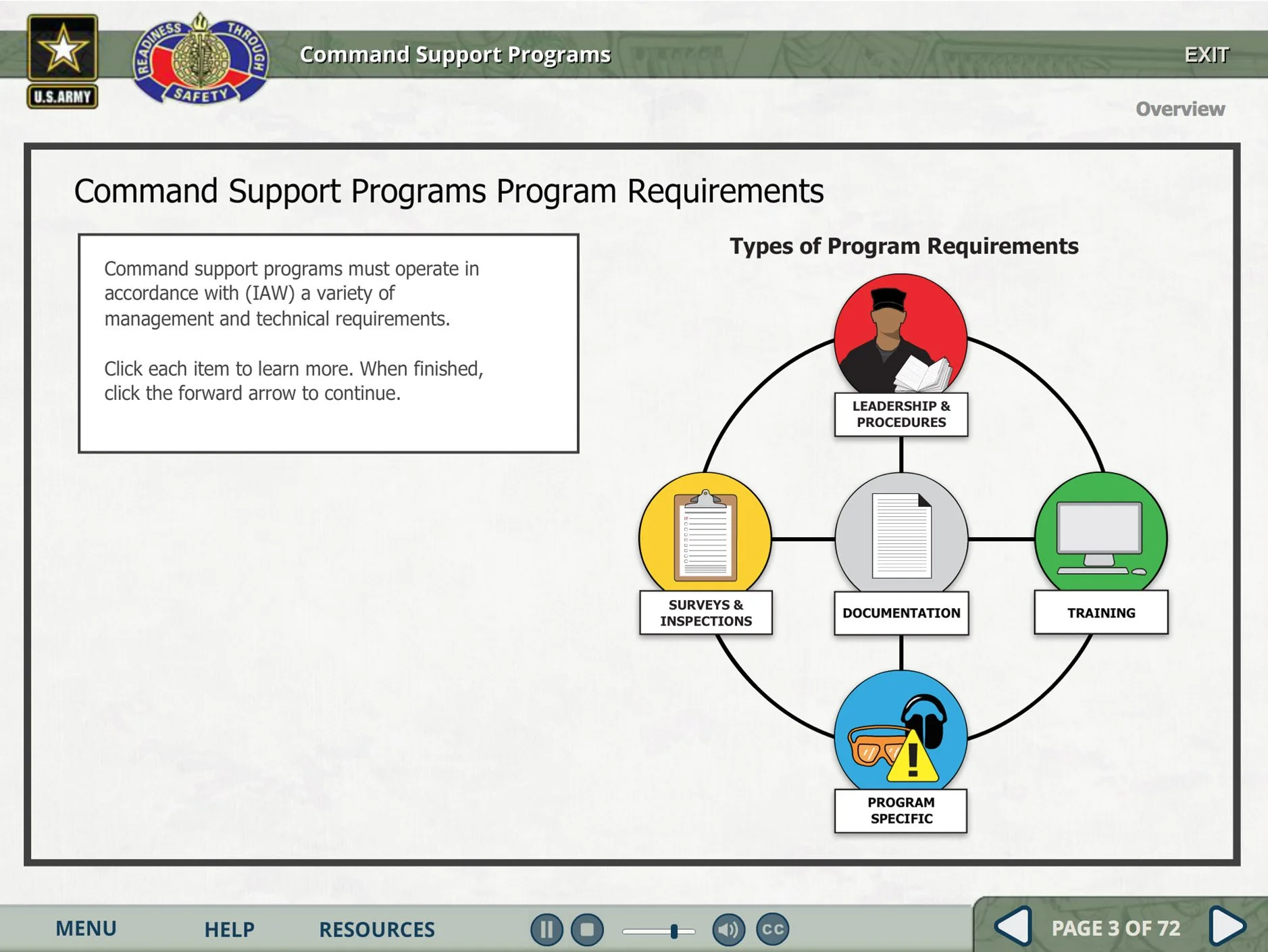Click the Types of Program Requirements heading
The width and height of the screenshot is (1268, 952).
pyautogui.click(x=904, y=246)
